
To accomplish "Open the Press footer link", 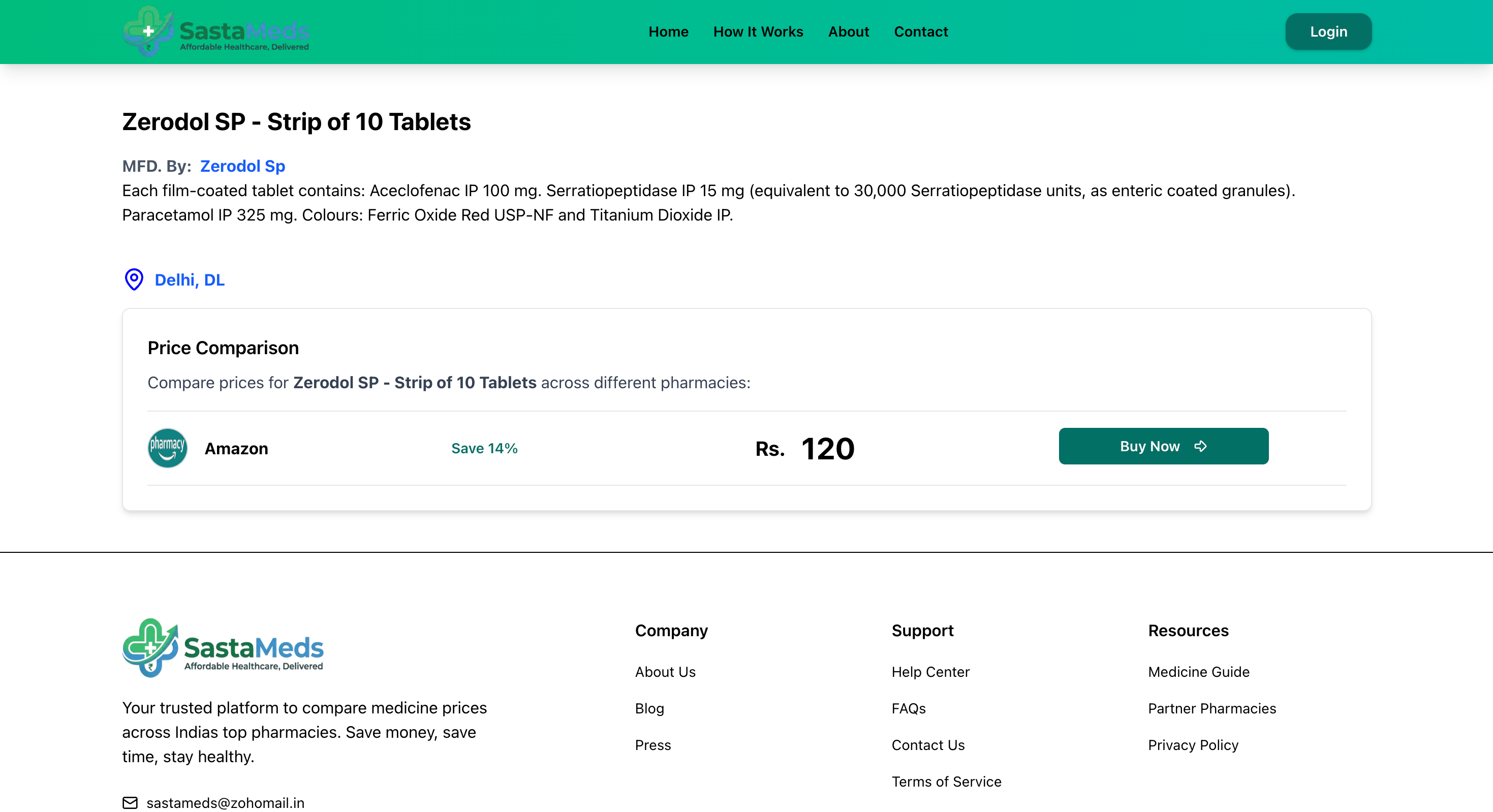I will point(653,745).
